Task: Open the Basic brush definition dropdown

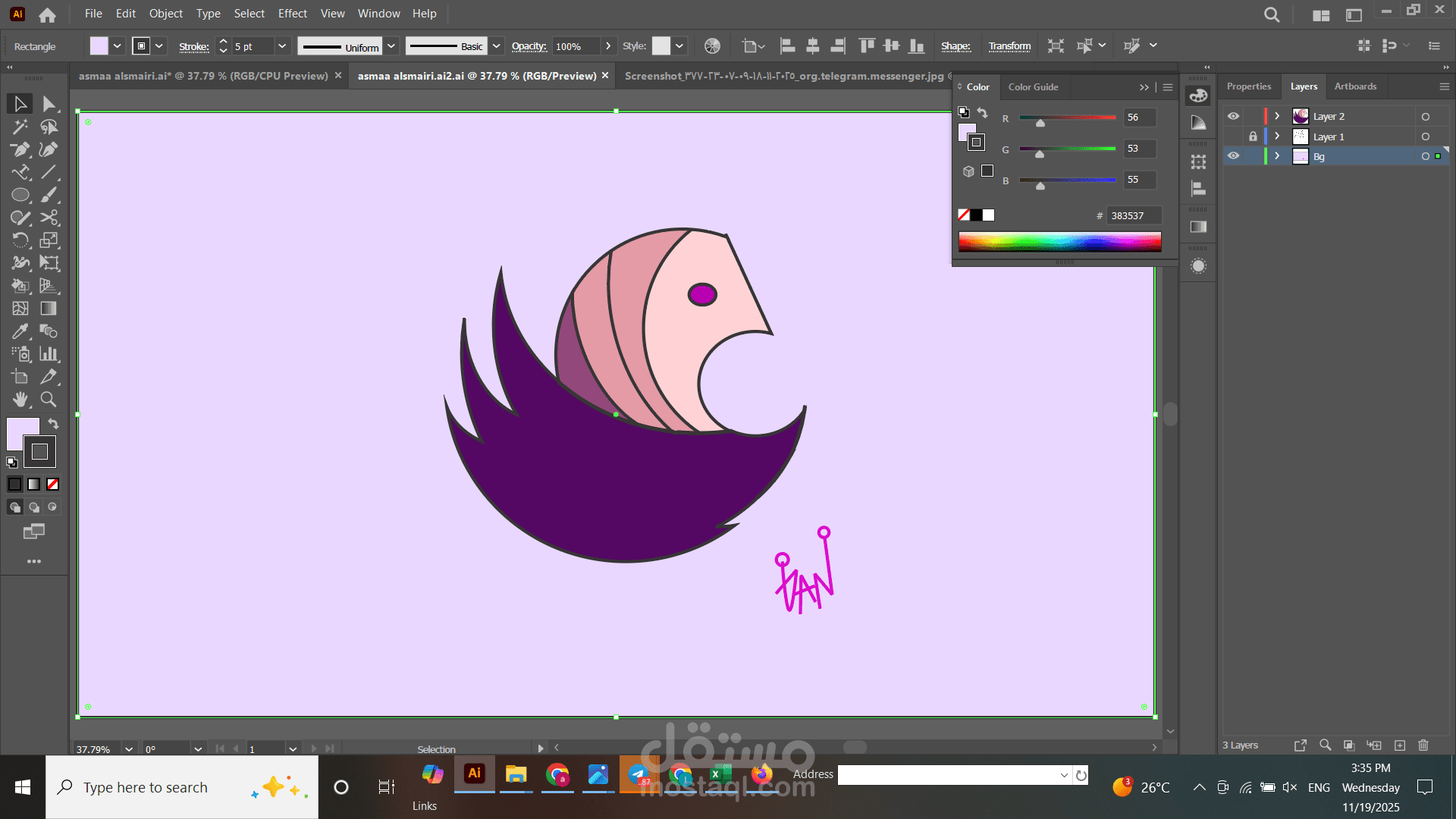Action: point(496,45)
